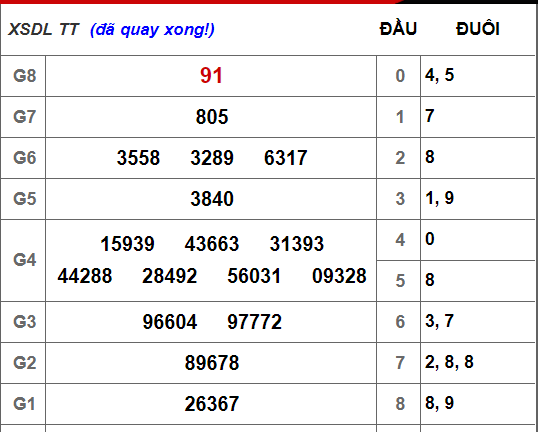Select the G7 prize label

coord(24,117)
